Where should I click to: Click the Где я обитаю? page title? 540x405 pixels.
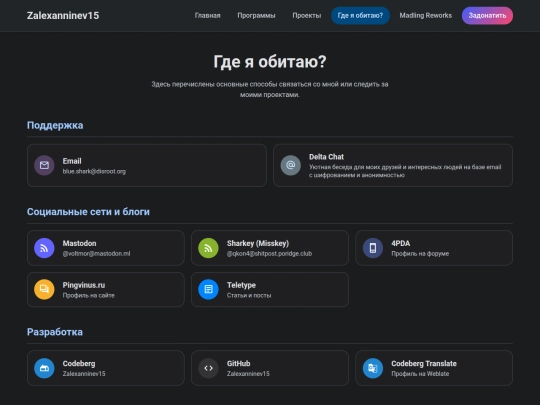point(270,62)
